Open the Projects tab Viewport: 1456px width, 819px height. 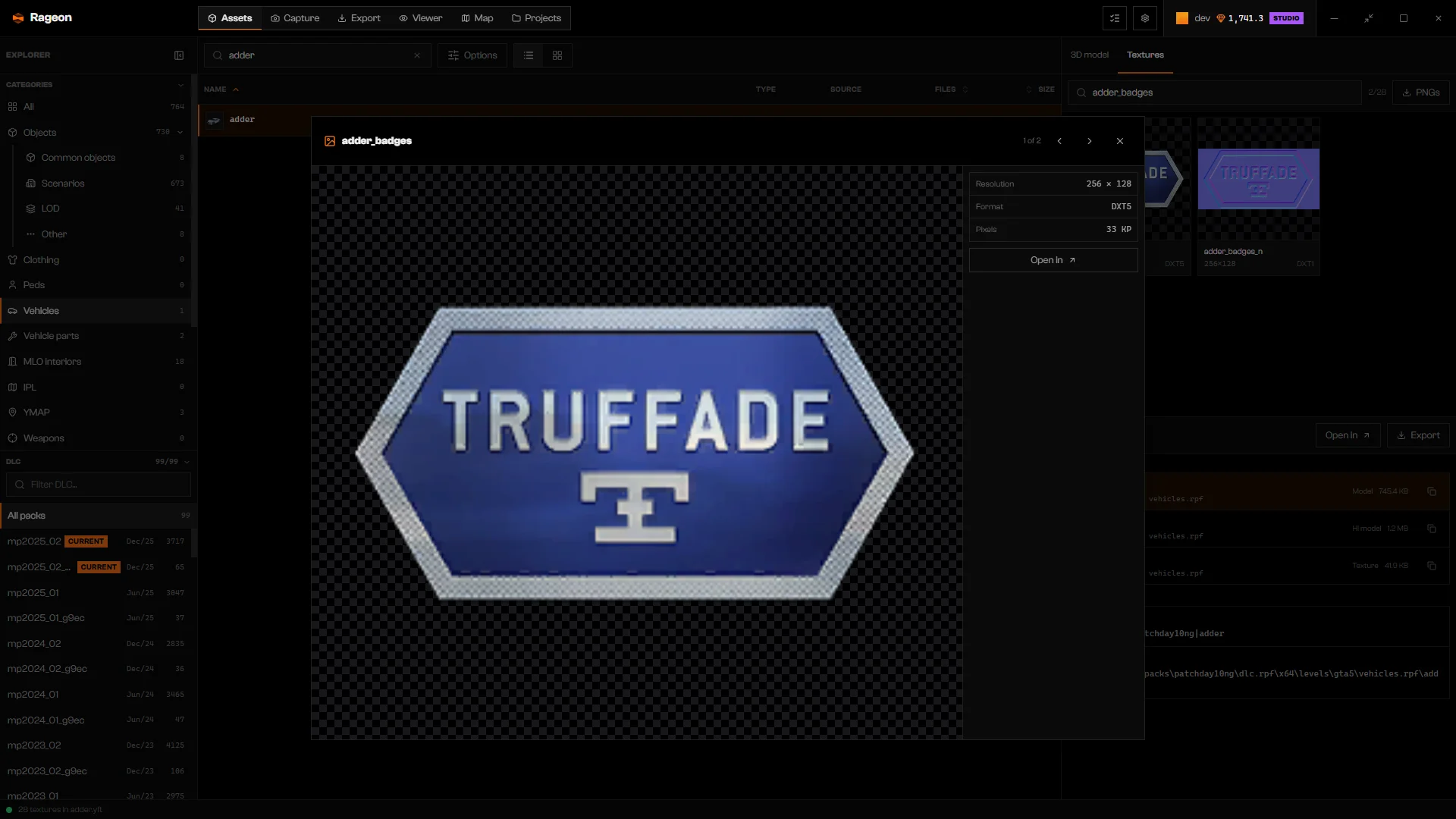536,18
